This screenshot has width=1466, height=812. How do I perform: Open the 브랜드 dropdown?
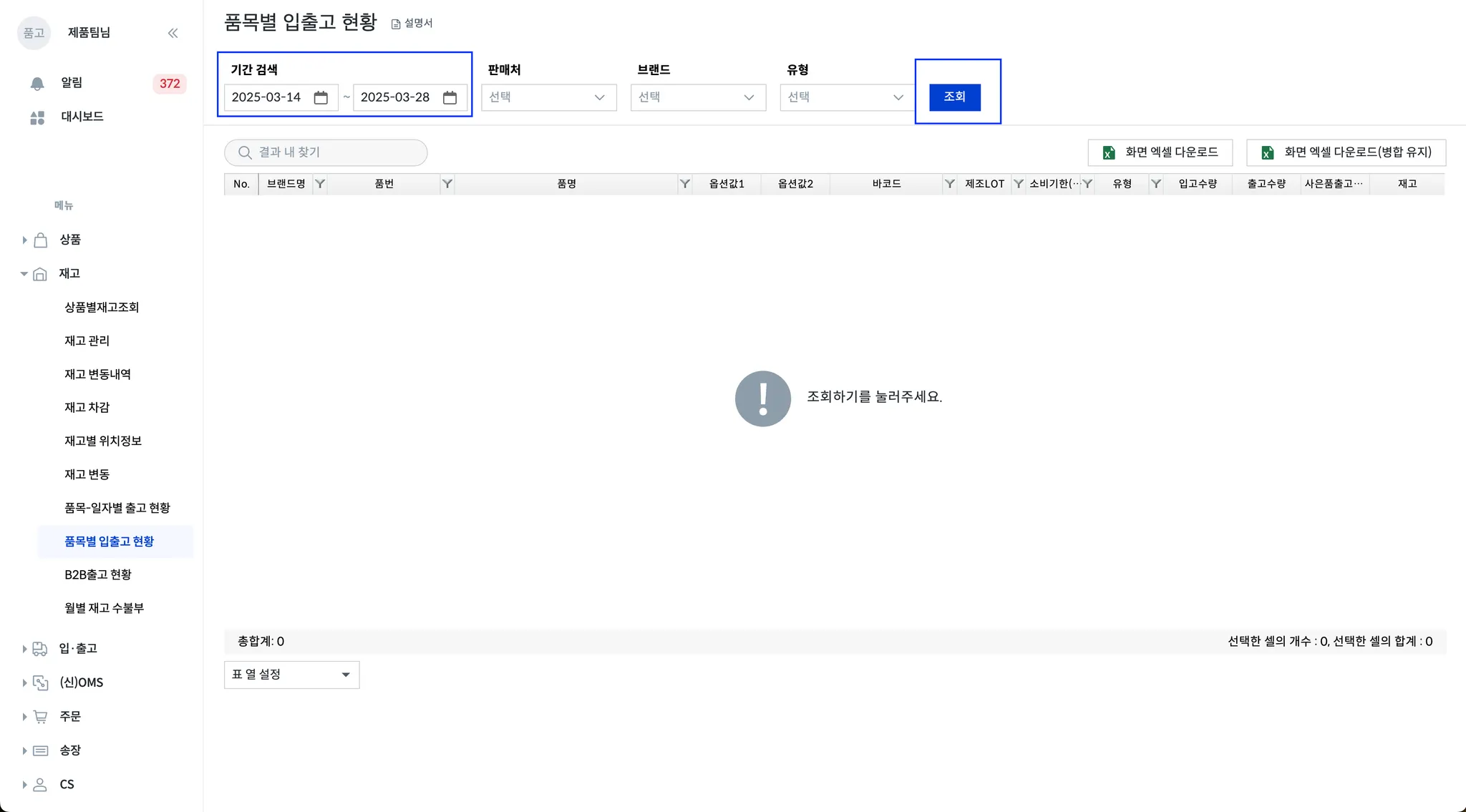[697, 97]
